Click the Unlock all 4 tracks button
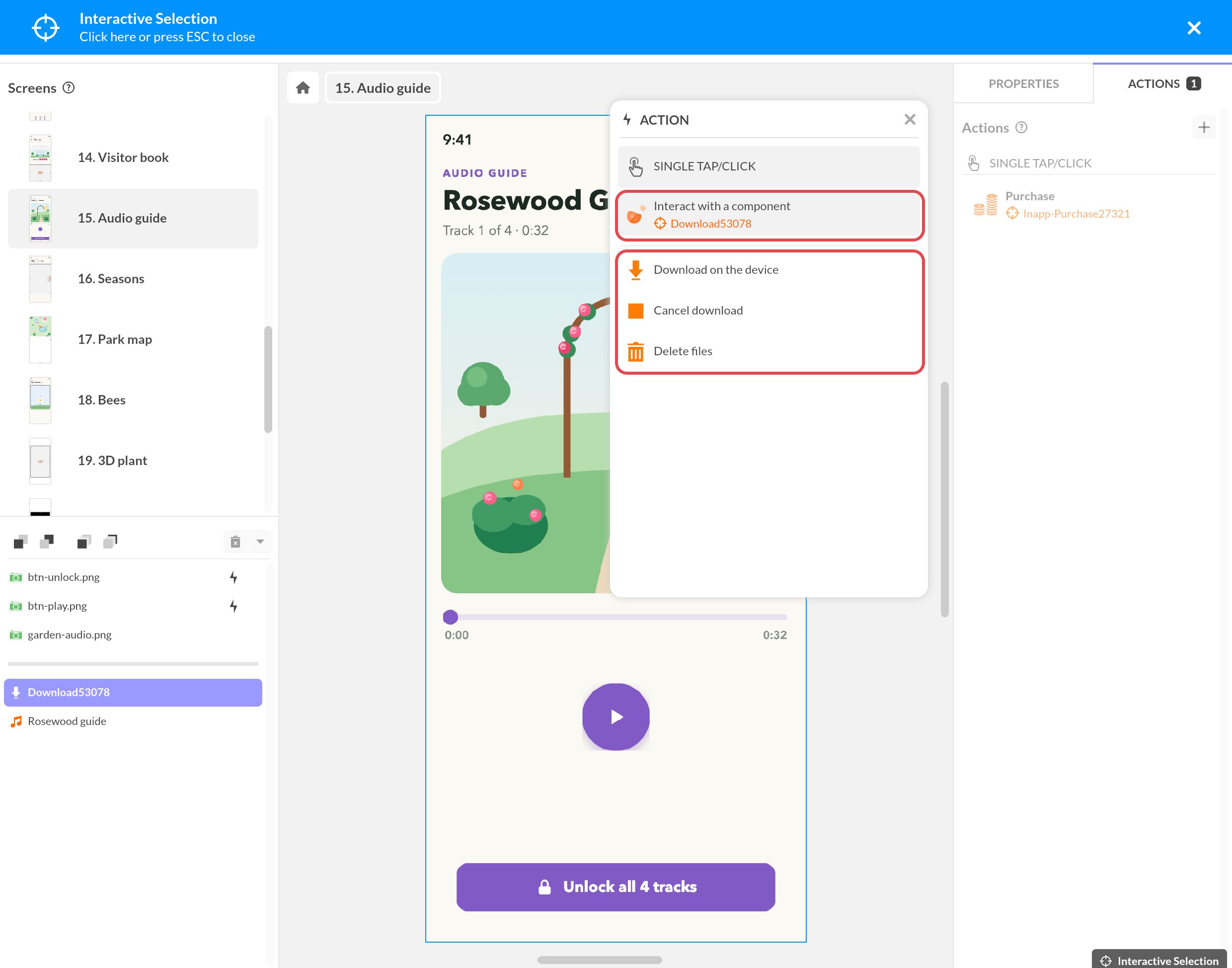Screen dimensions: 1232x968 click(616, 887)
